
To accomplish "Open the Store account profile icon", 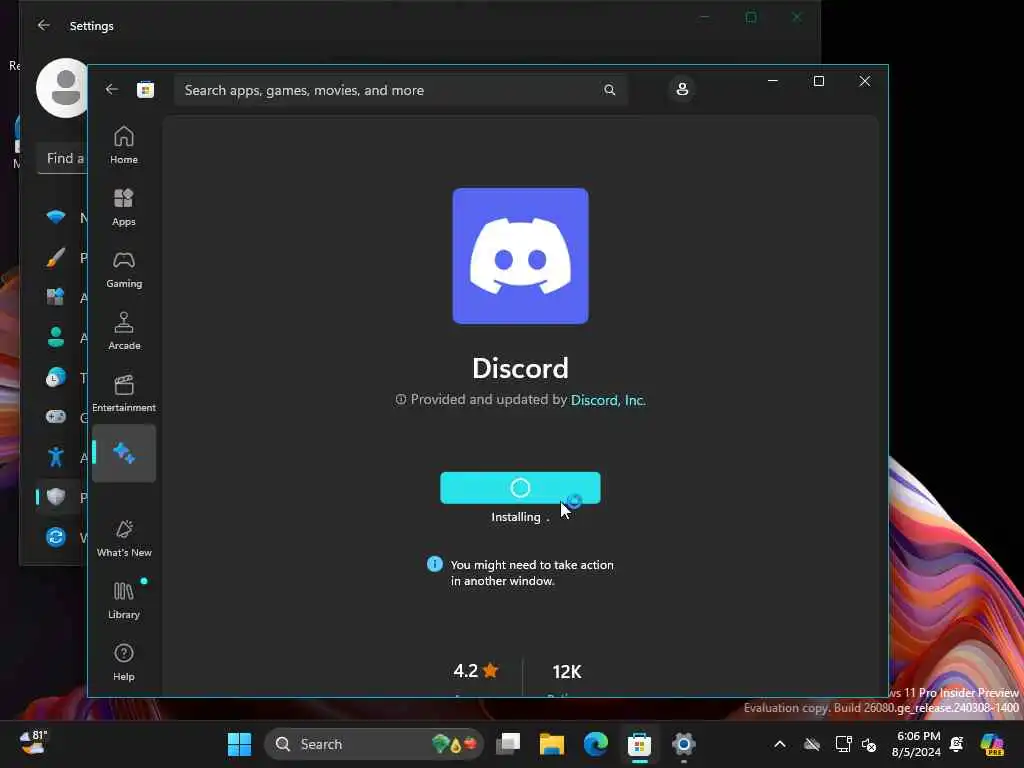I will [x=682, y=89].
